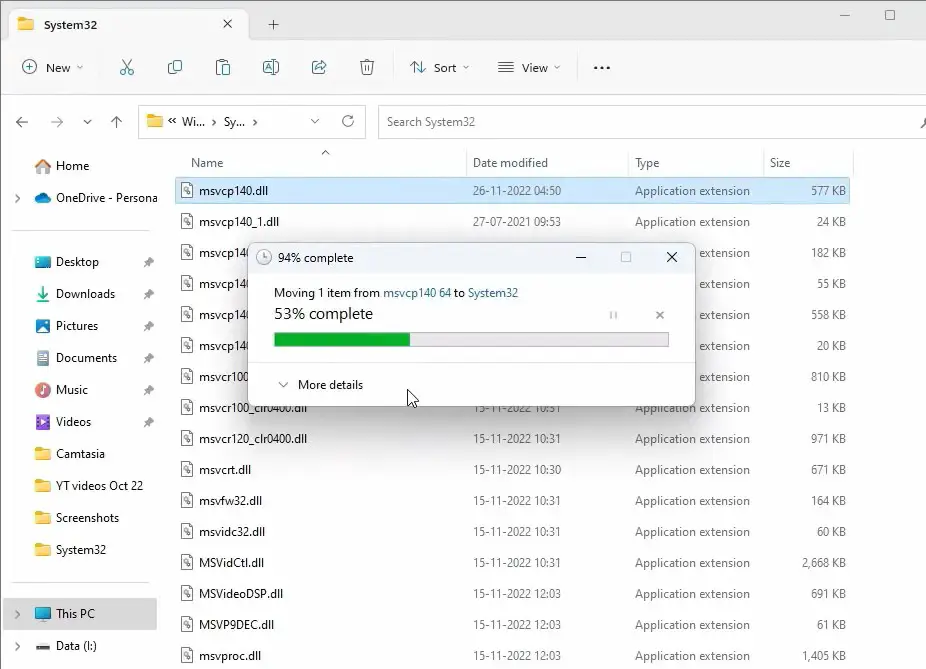Select msvproc.dll file
926x669 pixels.
[230, 656]
